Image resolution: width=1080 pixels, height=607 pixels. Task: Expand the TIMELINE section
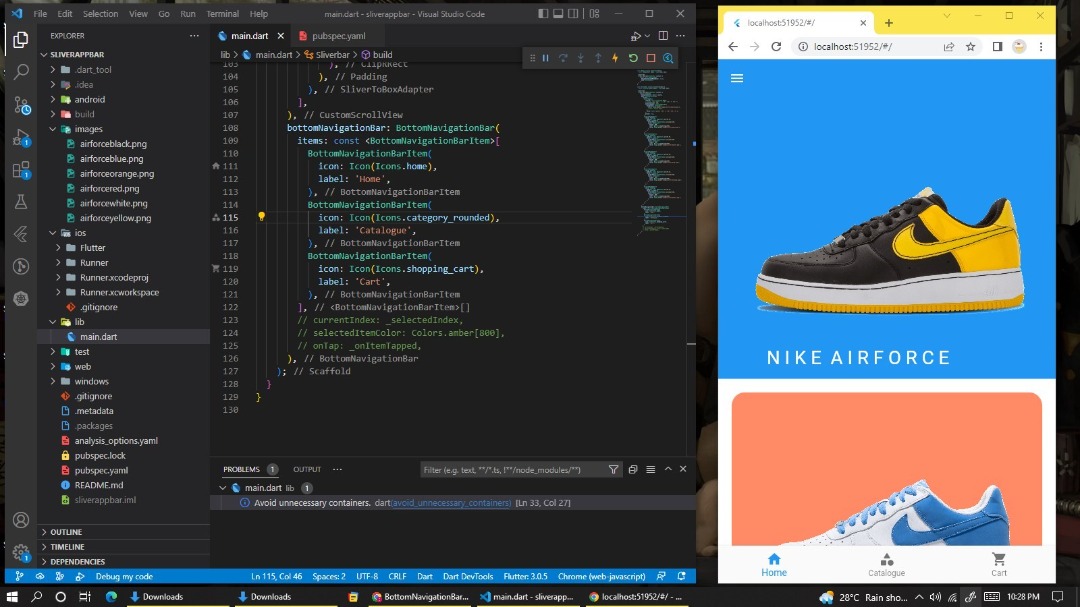[67, 547]
